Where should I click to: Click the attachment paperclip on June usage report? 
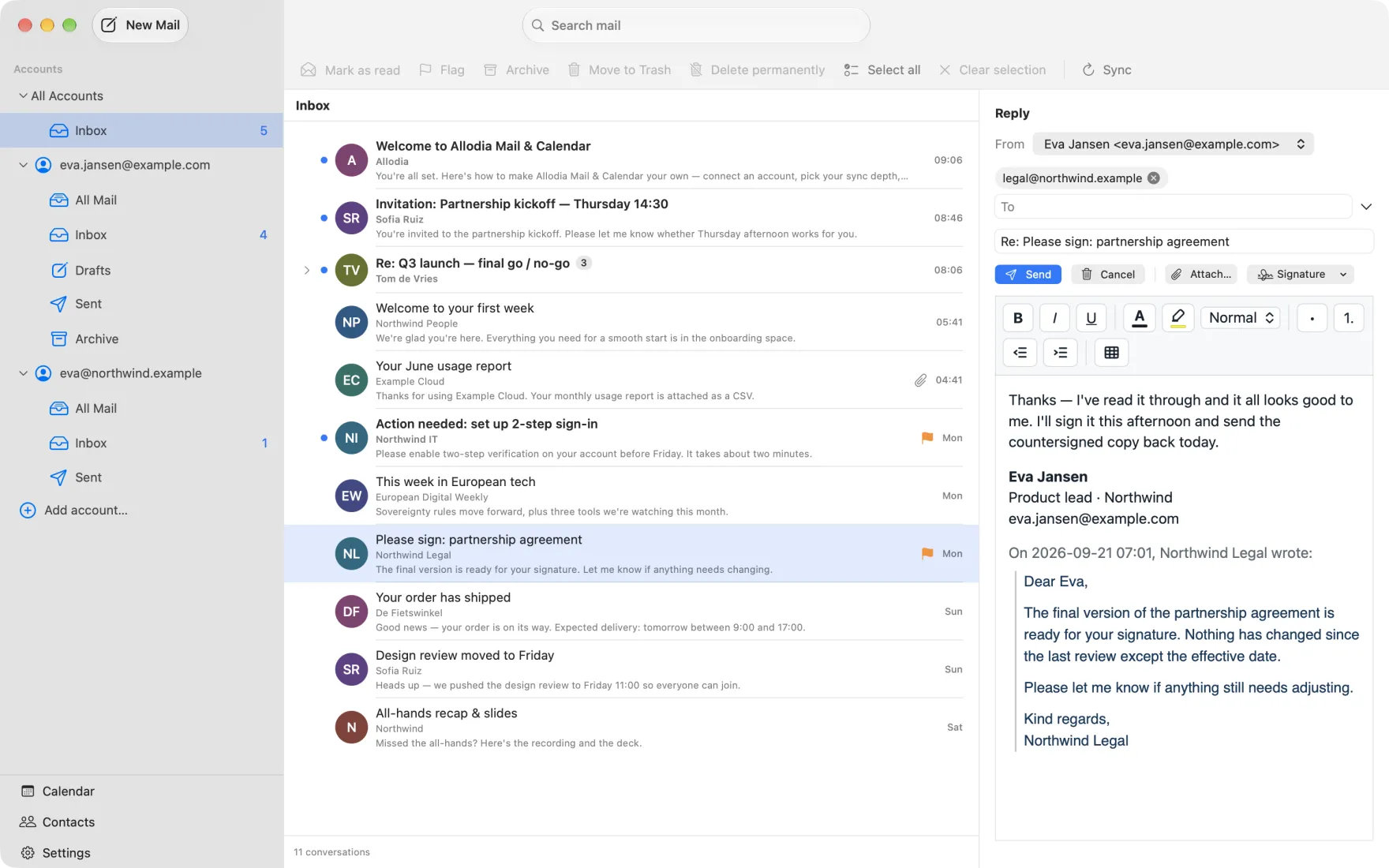click(x=920, y=380)
